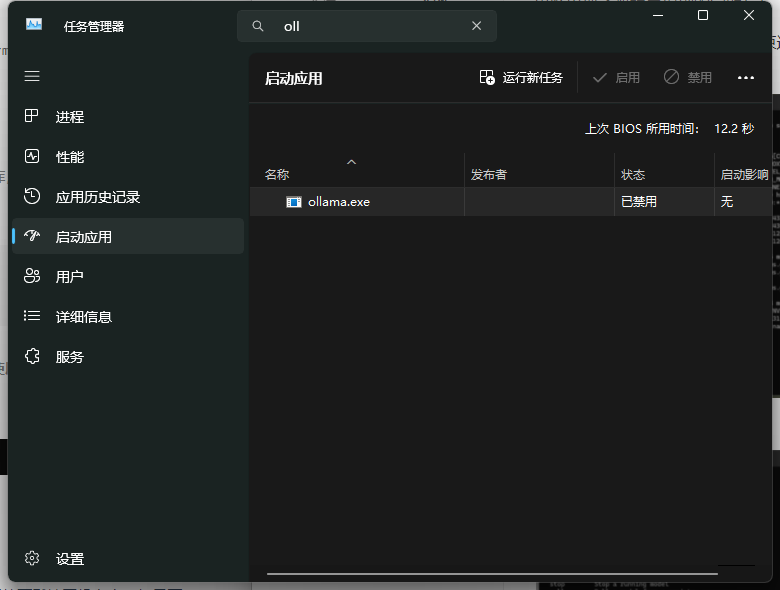The height and width of the screenshot is (590, 780).
Task: Click the hamburger navigation menu icon
Action: [32, 76]
